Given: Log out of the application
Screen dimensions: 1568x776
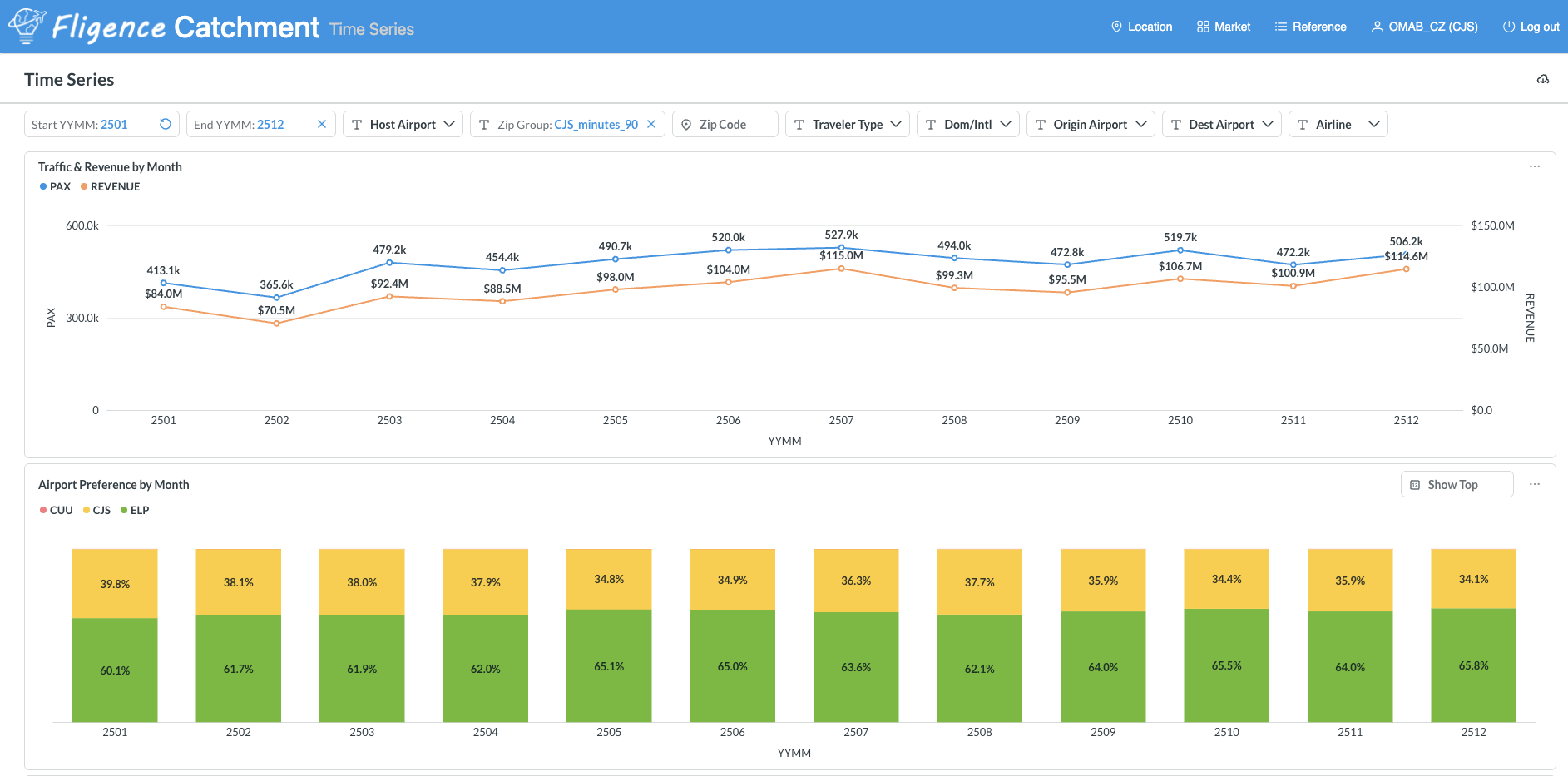Looking at the screenshot, I should click(x=1531, y=27).
